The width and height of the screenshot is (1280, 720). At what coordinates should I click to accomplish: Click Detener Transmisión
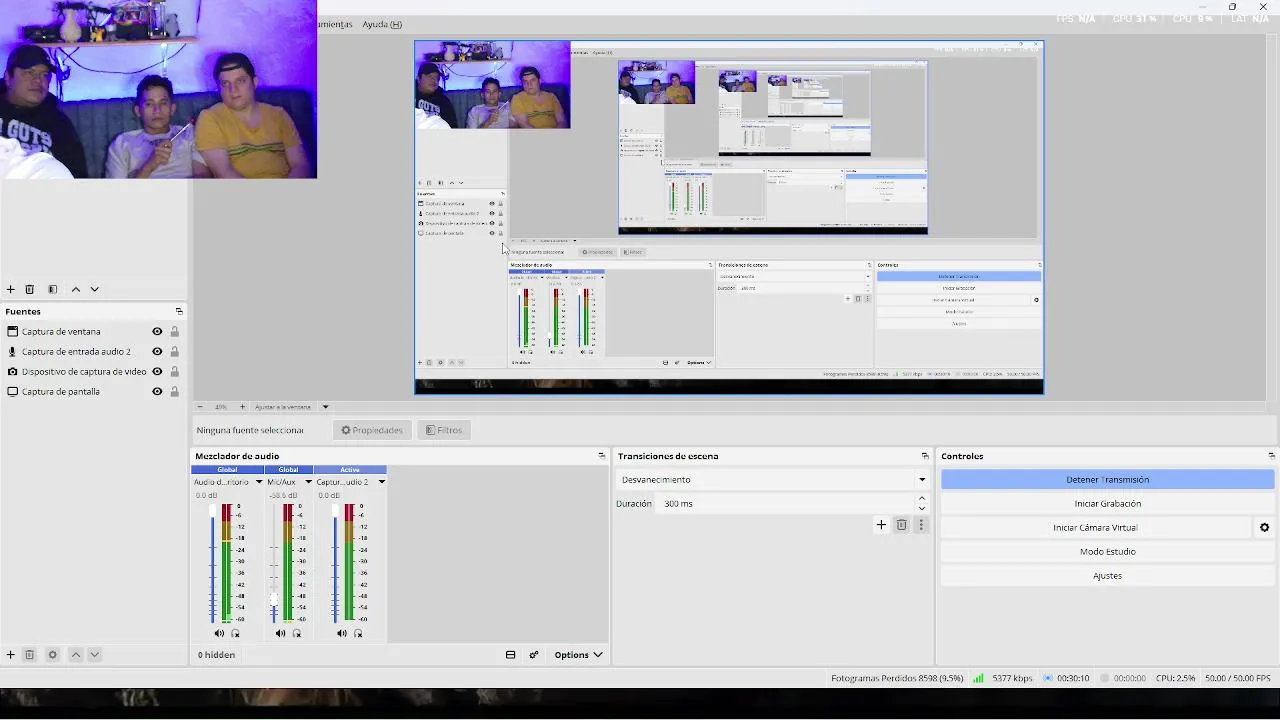(1107, 480)
